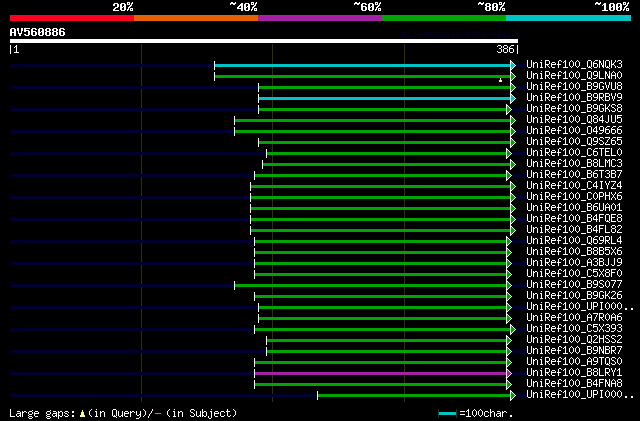
Task: Open the UniRef100_B8LRY1 hit link
Action: coord(574,373)
